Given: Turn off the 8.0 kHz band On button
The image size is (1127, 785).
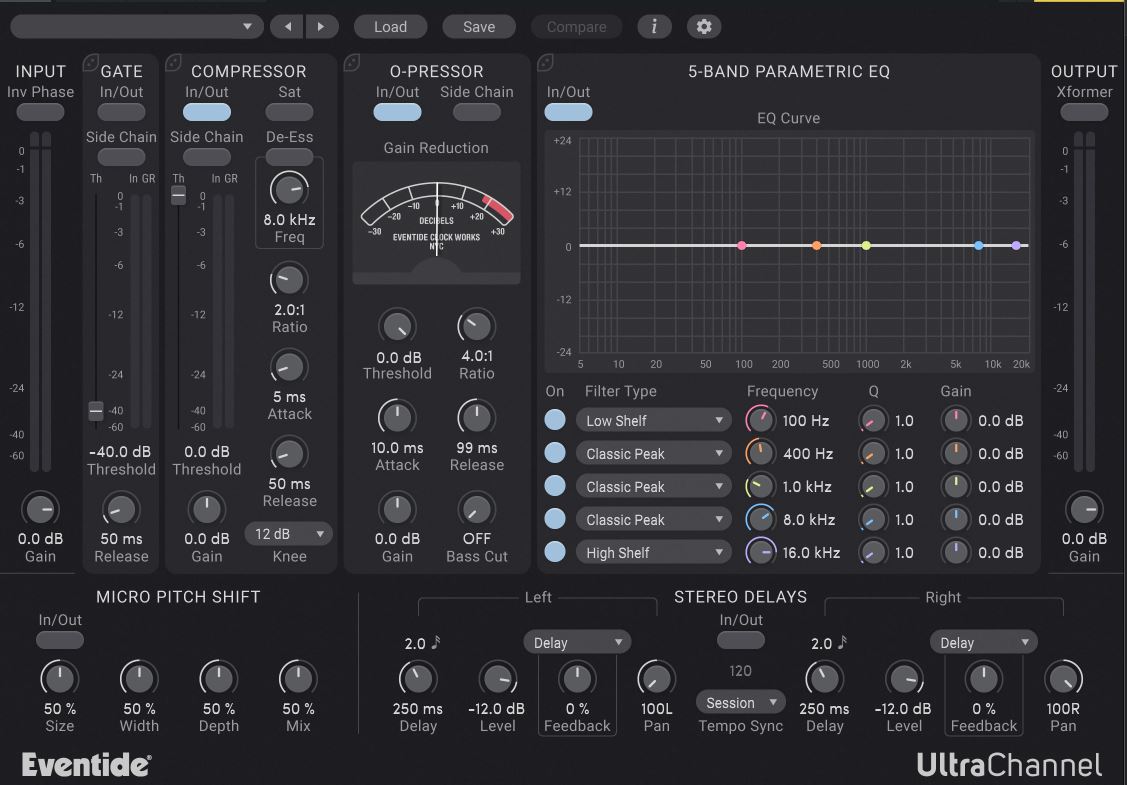Looking at the screenshot, I should tap(555, 519).
